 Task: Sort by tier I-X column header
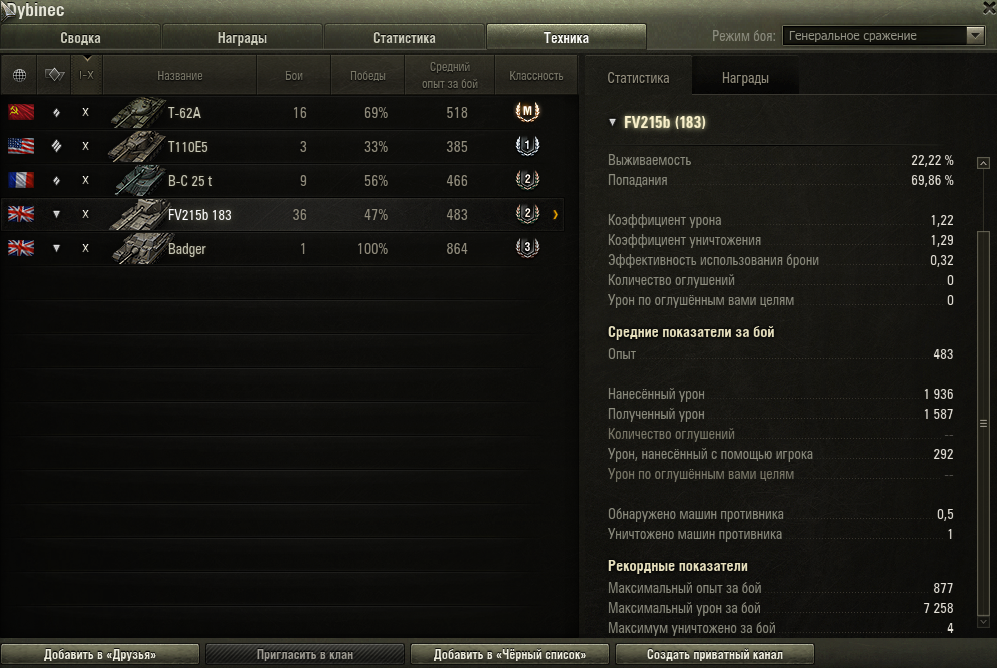86,75
